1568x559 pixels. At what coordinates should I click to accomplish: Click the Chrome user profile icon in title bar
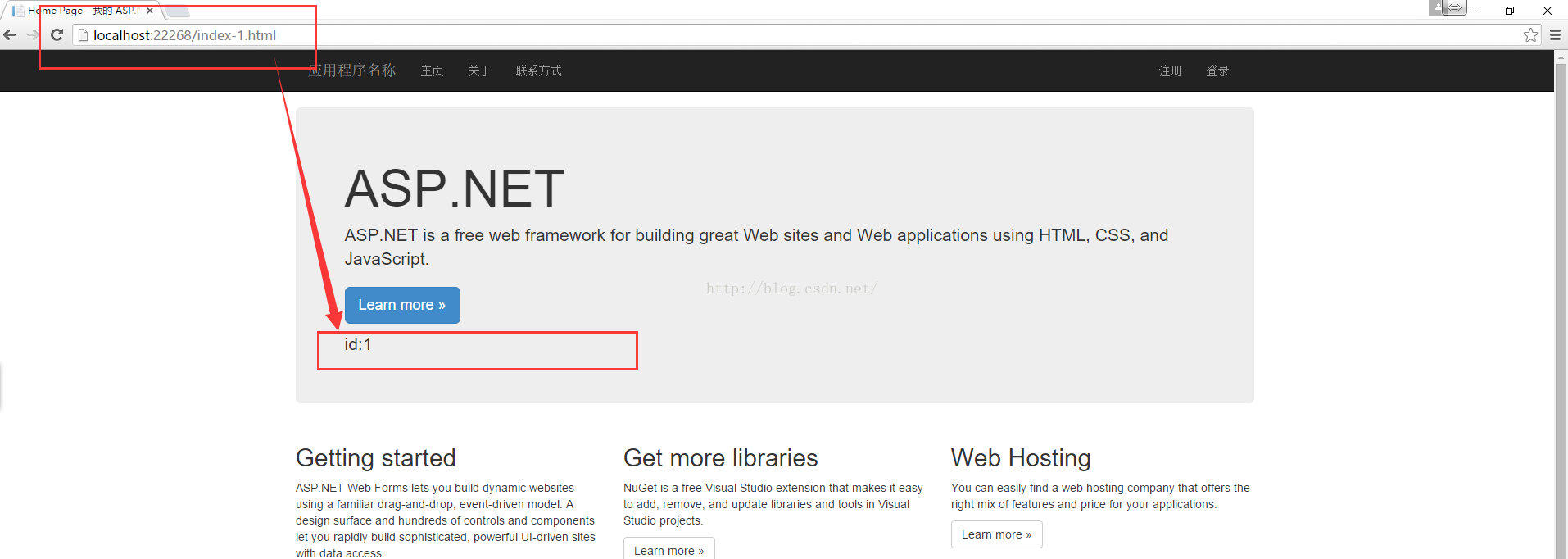(1438, 7)
